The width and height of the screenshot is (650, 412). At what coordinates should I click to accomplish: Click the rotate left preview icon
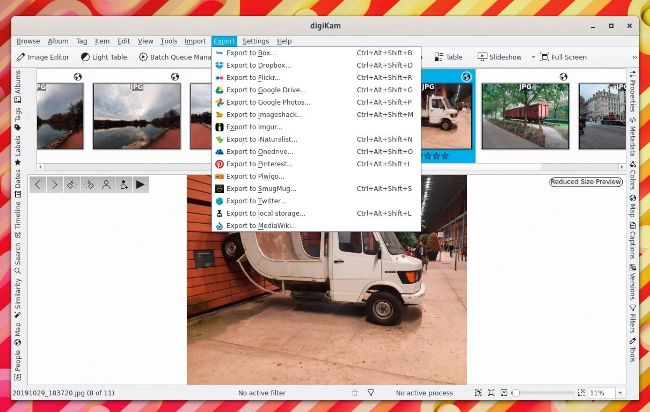point(72,184)
